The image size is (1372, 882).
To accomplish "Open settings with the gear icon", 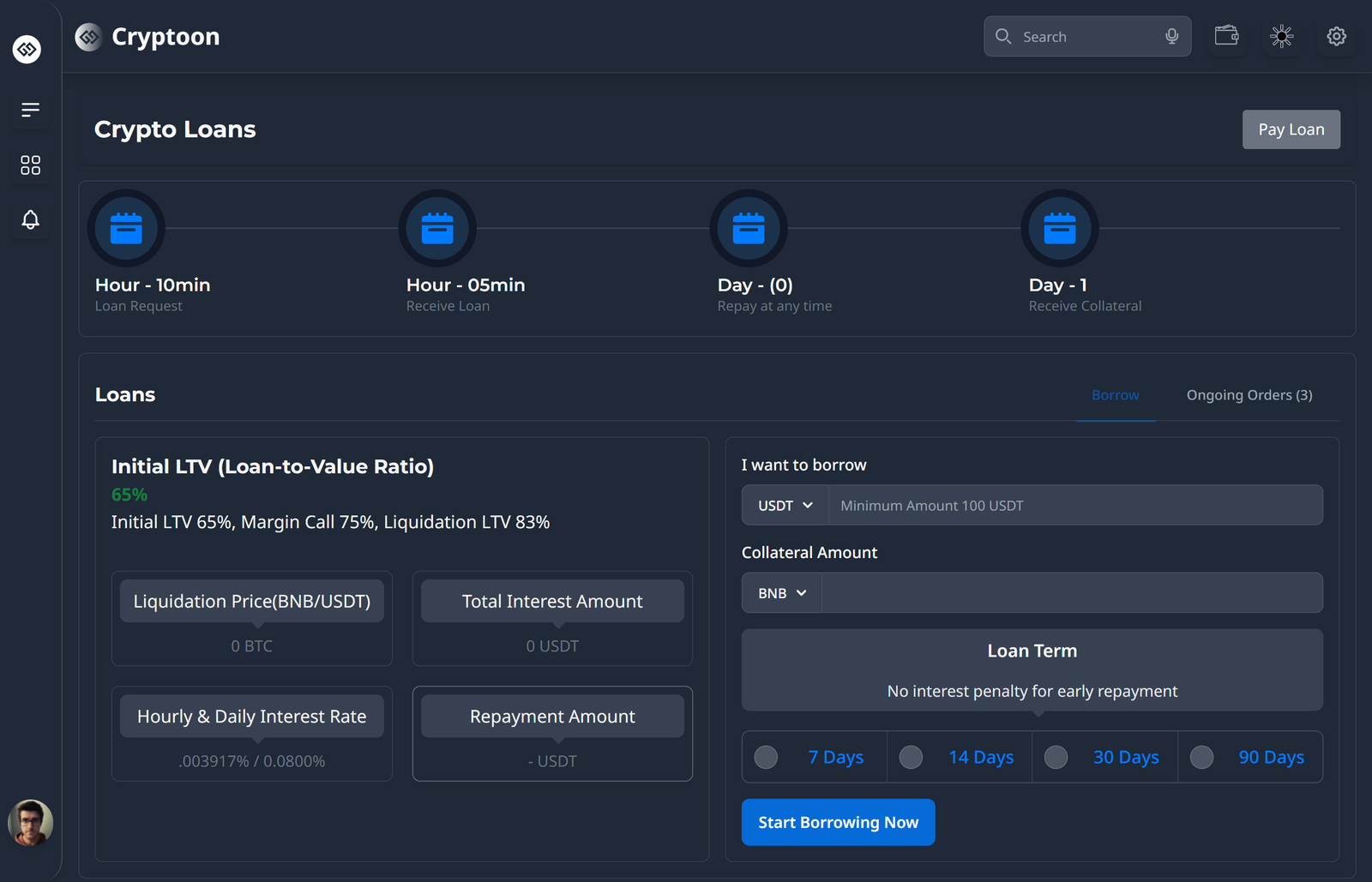I will pyautogui.click(x=1336, y=36).
